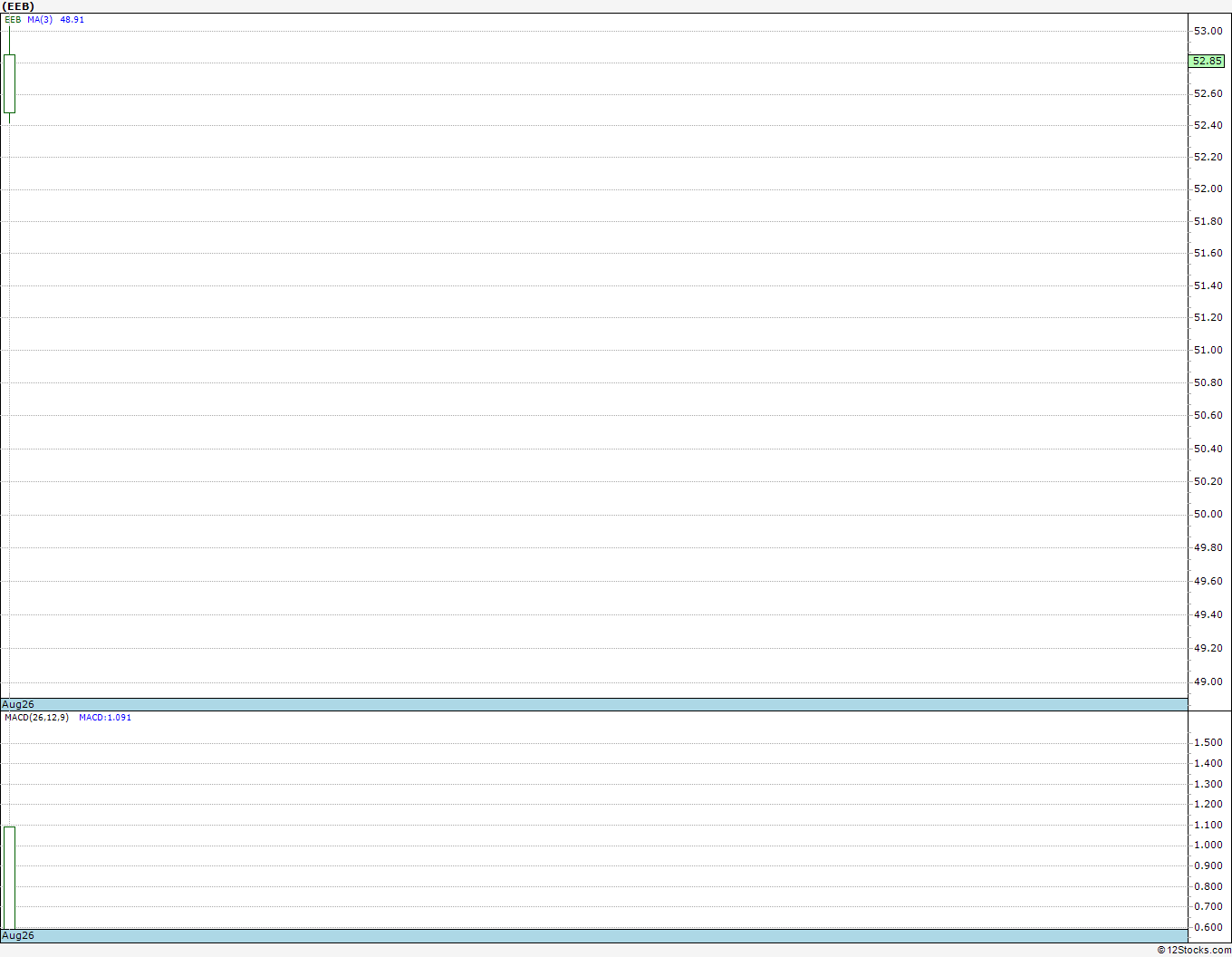Click the (EEB) chart title
This screenshot has height=957, width=1232.
coord(18,6)
